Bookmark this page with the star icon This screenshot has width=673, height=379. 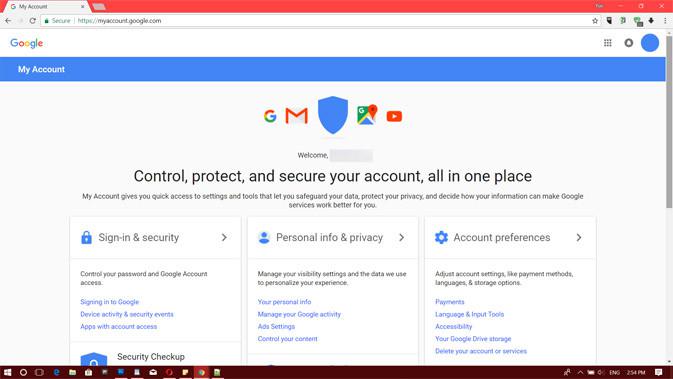pos(595,21)
